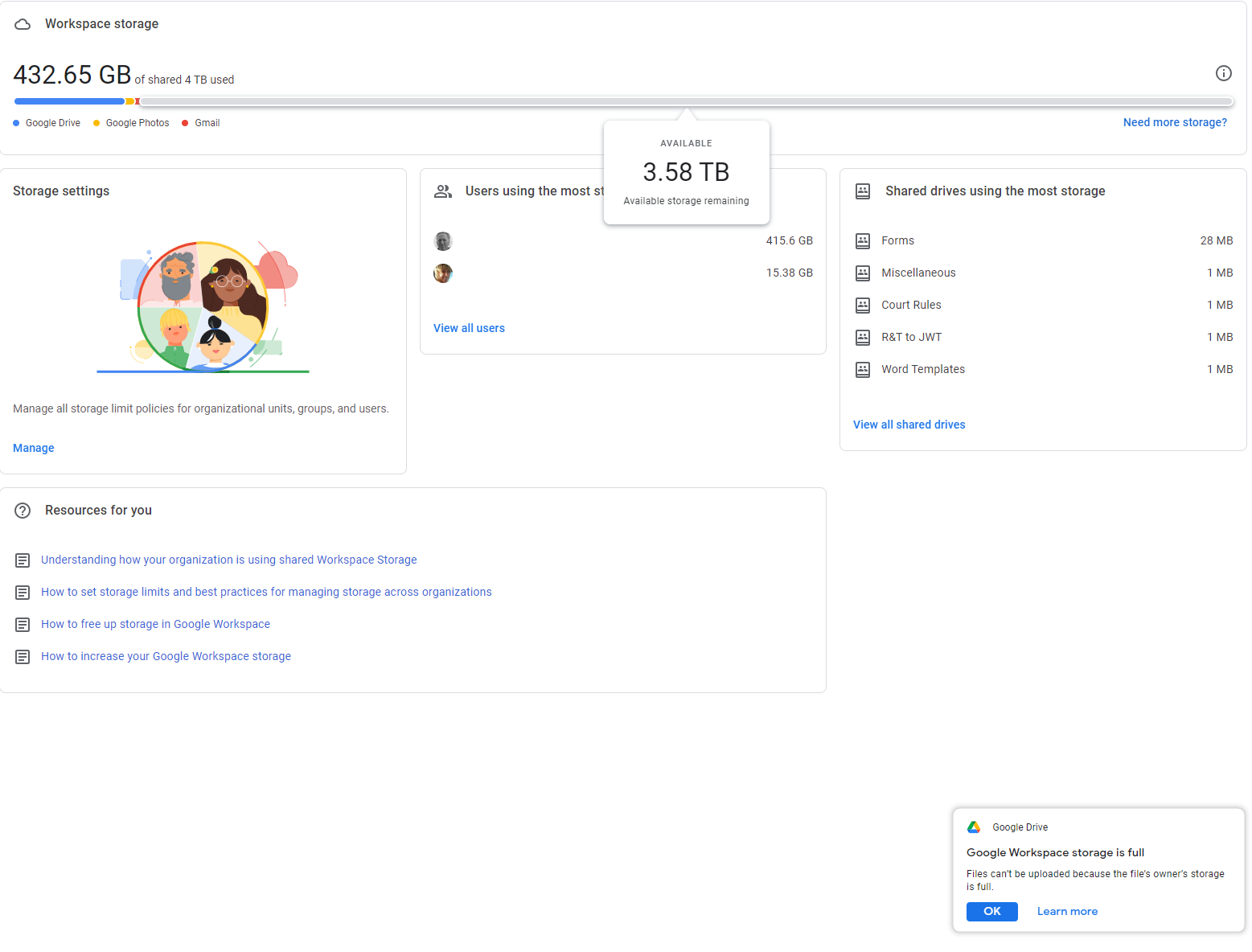This screenshot has width=1252, height=952.
Task: Click the Word Templates drive icon
Action: 863,369
